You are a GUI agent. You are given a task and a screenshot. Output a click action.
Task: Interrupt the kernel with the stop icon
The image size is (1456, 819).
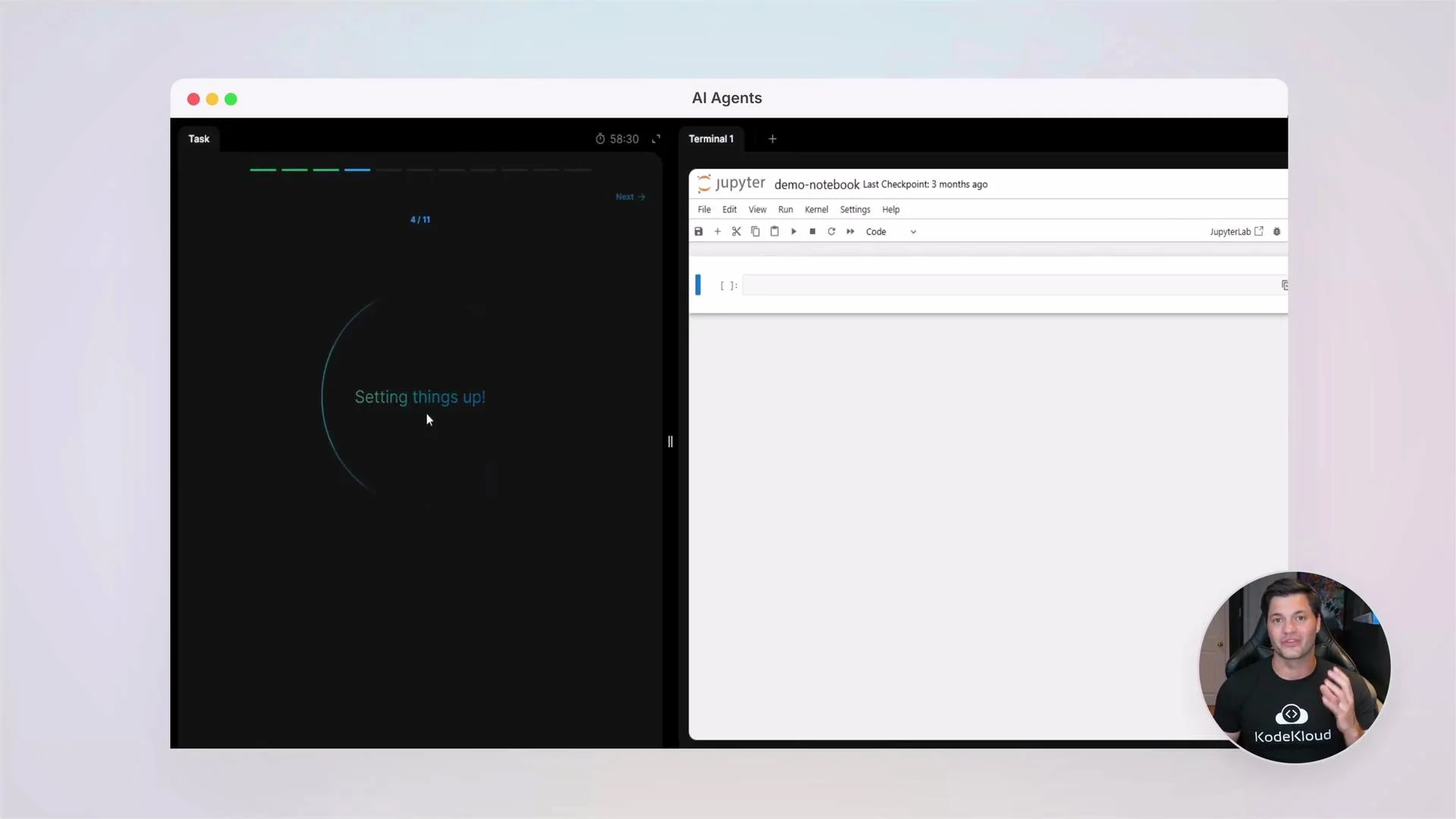[x=812, y=231]
